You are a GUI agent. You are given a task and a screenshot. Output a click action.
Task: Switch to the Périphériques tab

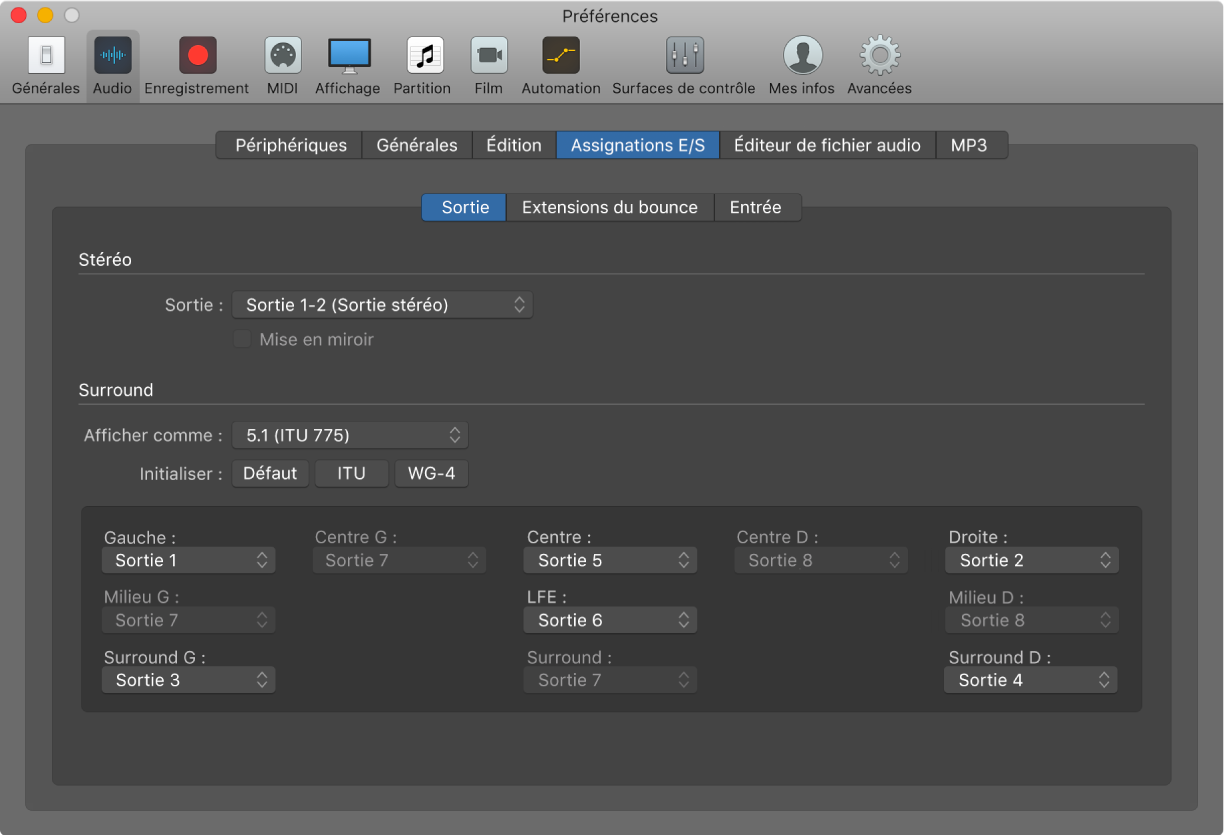[x=290, y=145]
